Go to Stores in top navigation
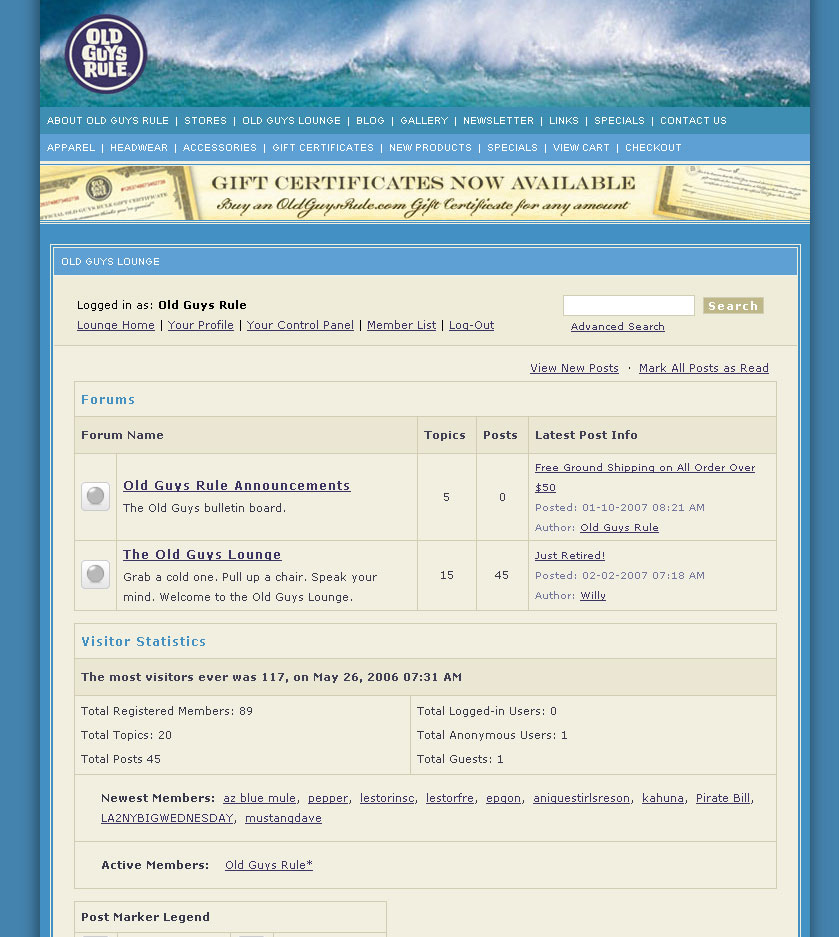 coord(206,121)
